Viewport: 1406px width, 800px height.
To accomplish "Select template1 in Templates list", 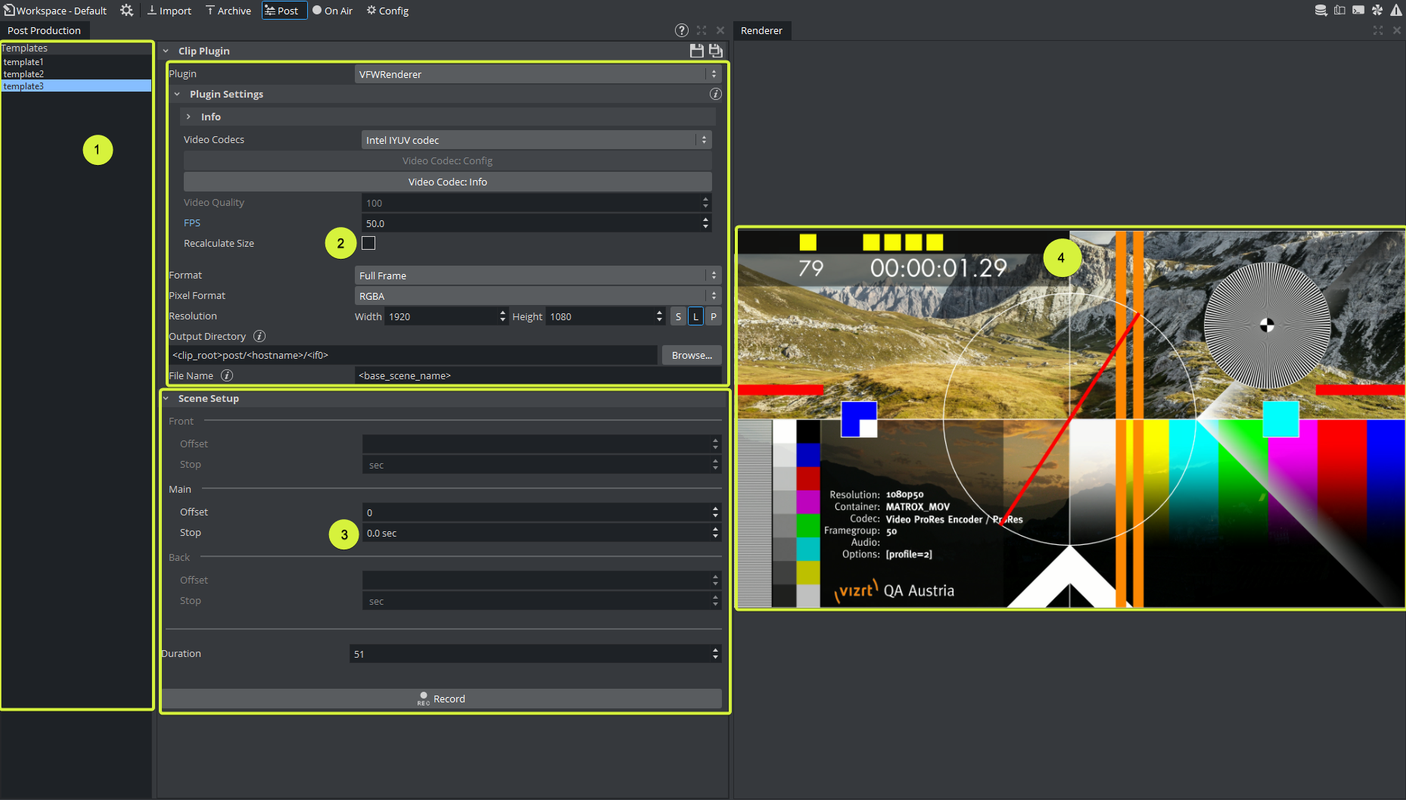I will pos(24,62).
